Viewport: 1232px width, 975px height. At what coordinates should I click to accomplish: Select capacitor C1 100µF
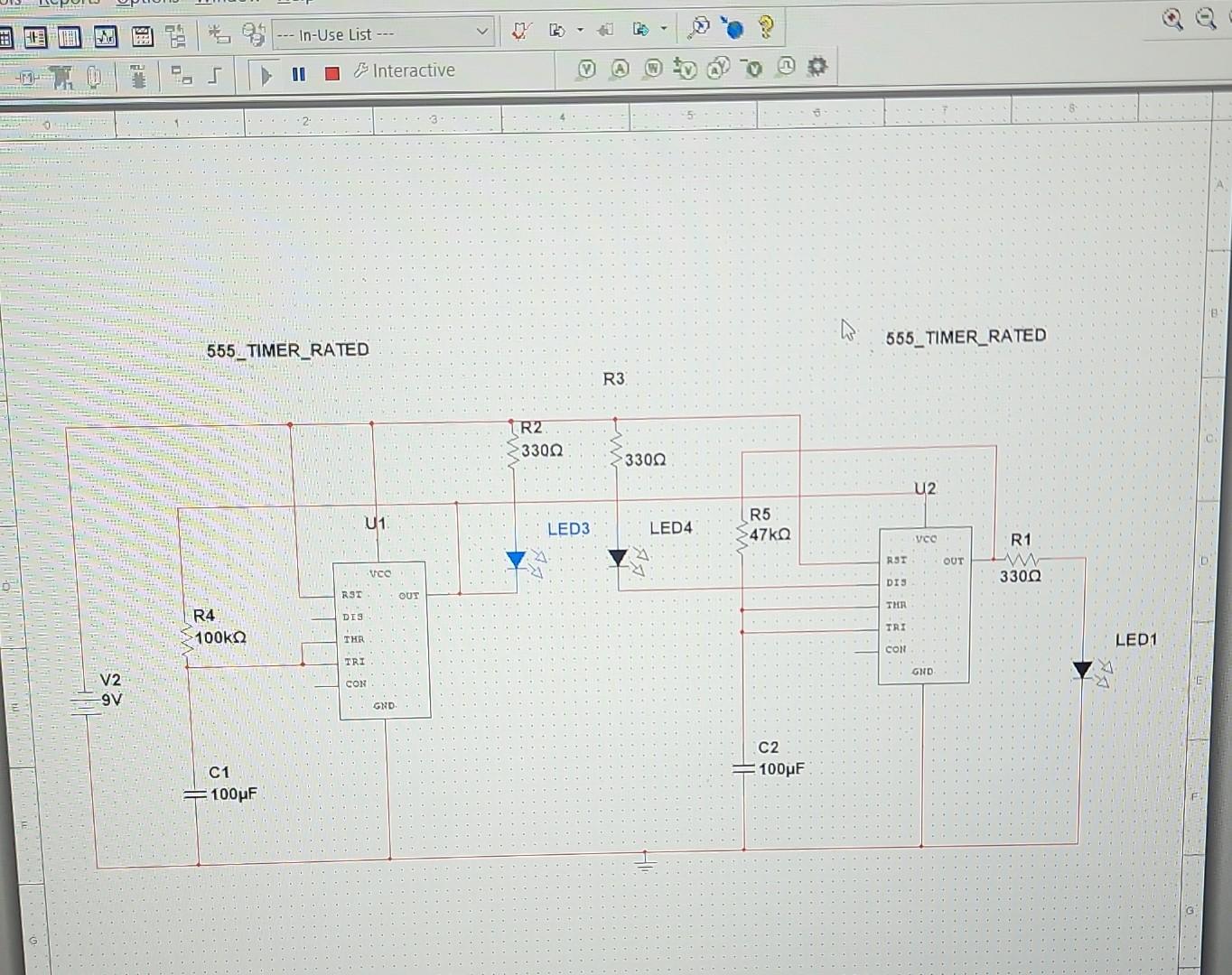point(195,795)
